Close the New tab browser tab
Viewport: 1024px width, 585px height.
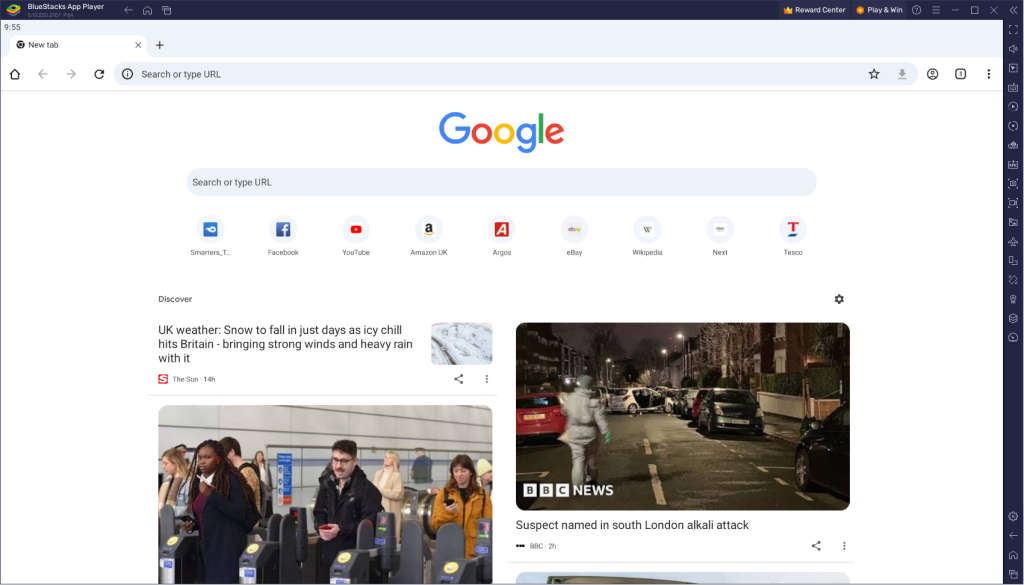pyautogui.click(x=138, y=45)
